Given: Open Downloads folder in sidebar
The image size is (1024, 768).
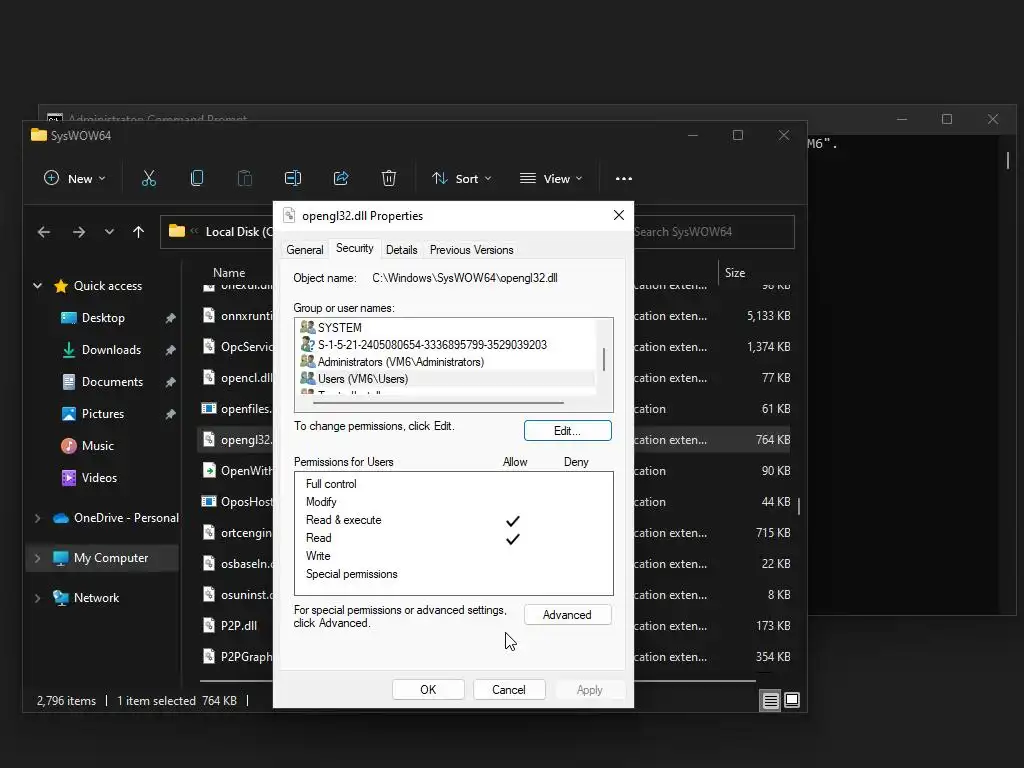Looking at the screenshot, I should point(111,350).
